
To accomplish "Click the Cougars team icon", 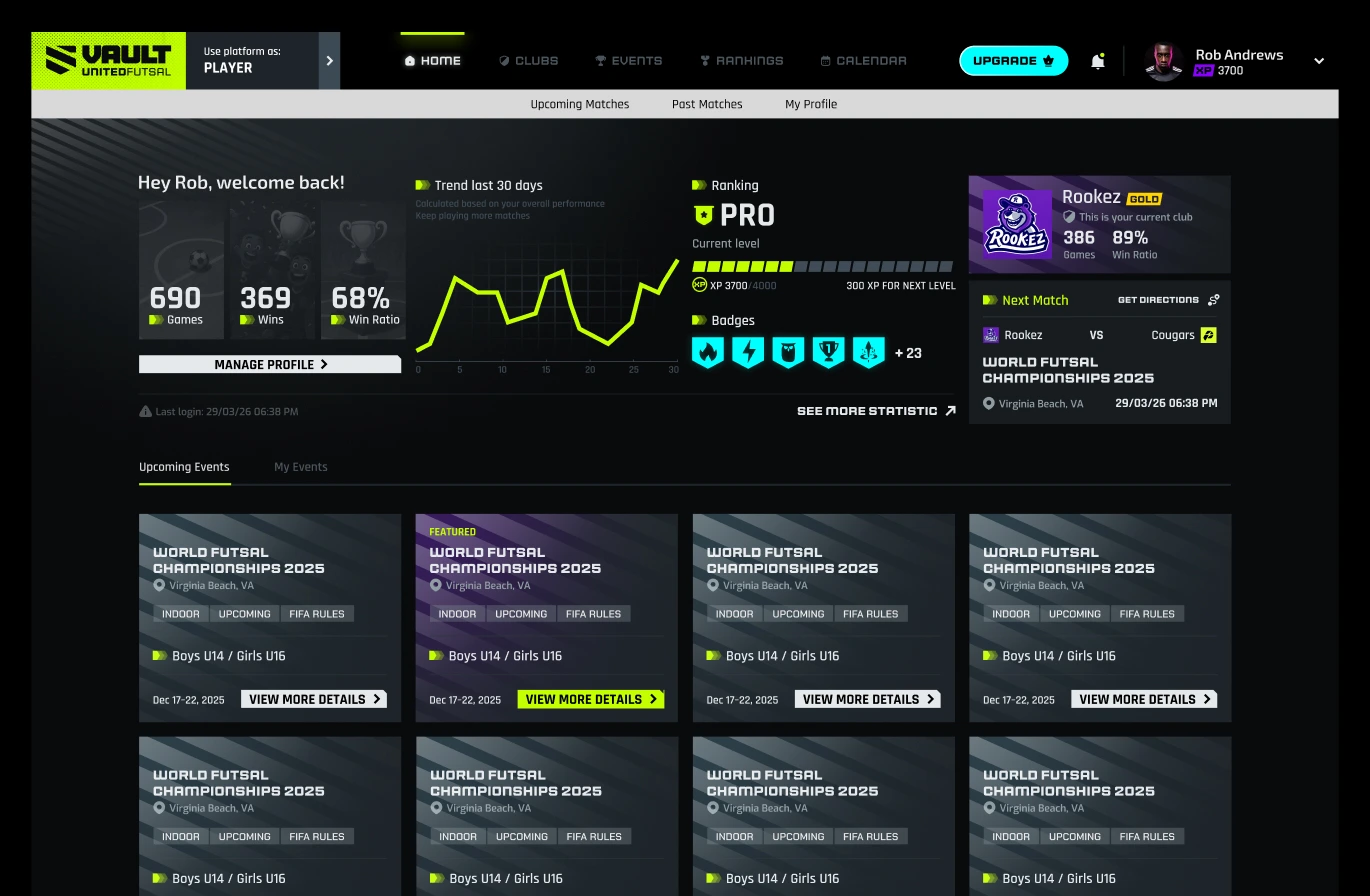I will (x=1208, y=335).
